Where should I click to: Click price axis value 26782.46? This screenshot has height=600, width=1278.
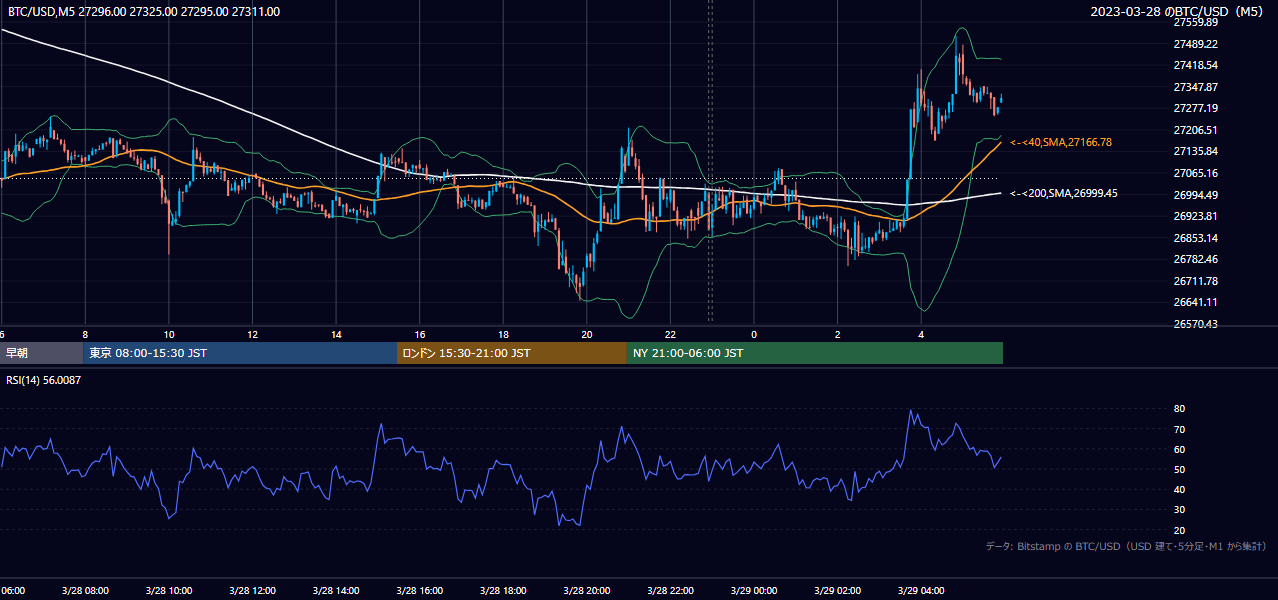tap(1195, 259)
